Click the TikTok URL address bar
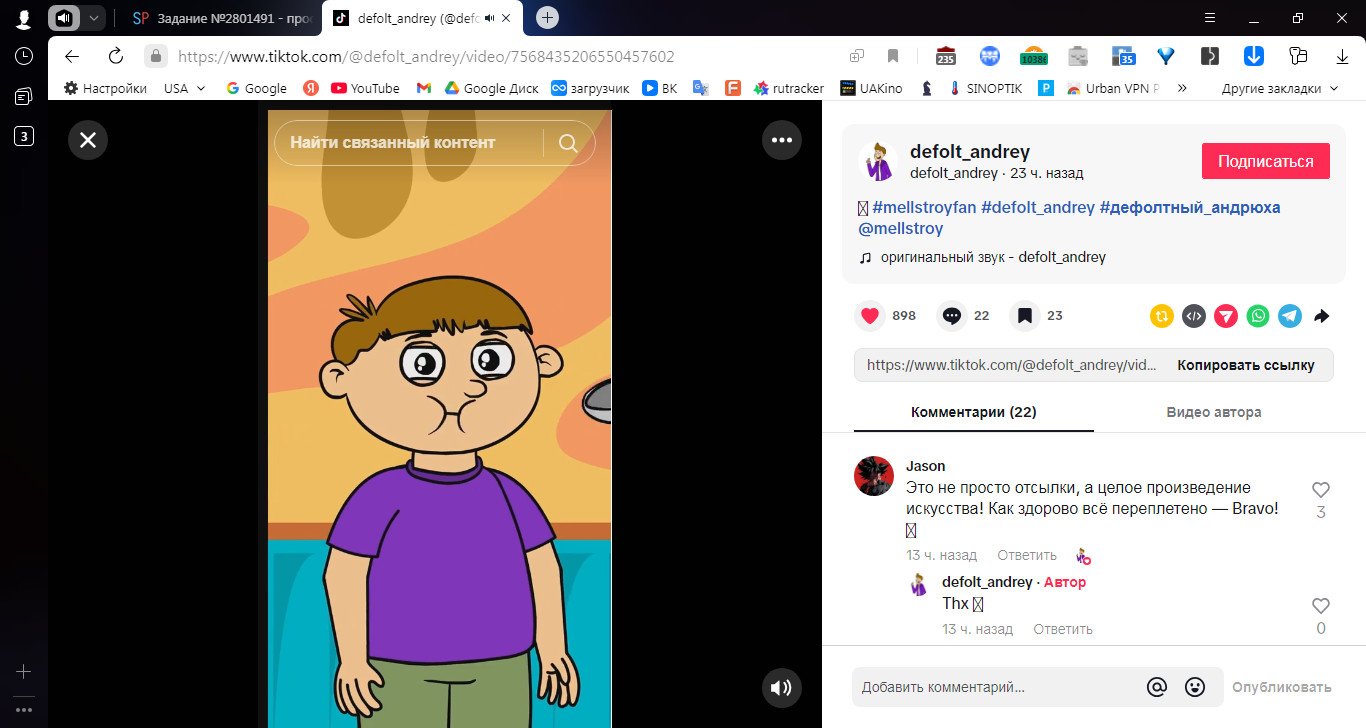The height and width of the screenshot is (728, 1366). tap(426, 57)
